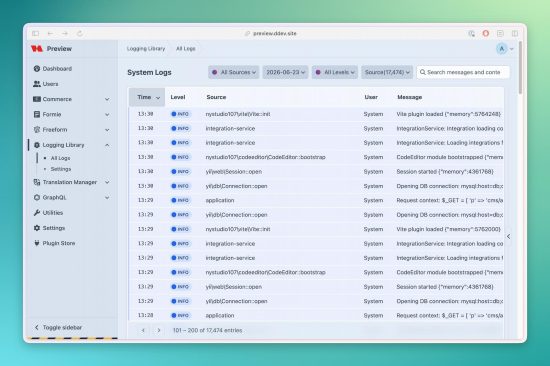Click the 13:30 CodeEditor::bootstrap source cell
The width and height of the screenshot is (550, 366).
point(266,157)
